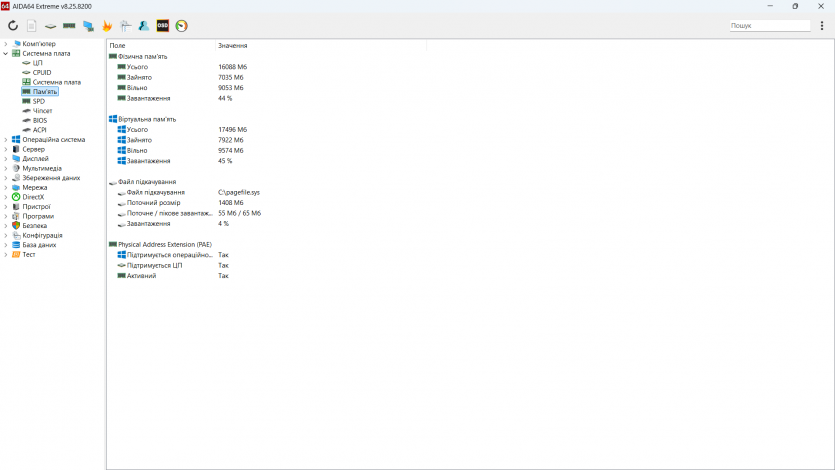
Task: Click the Значення column header
Action: (x=232, y=46)
